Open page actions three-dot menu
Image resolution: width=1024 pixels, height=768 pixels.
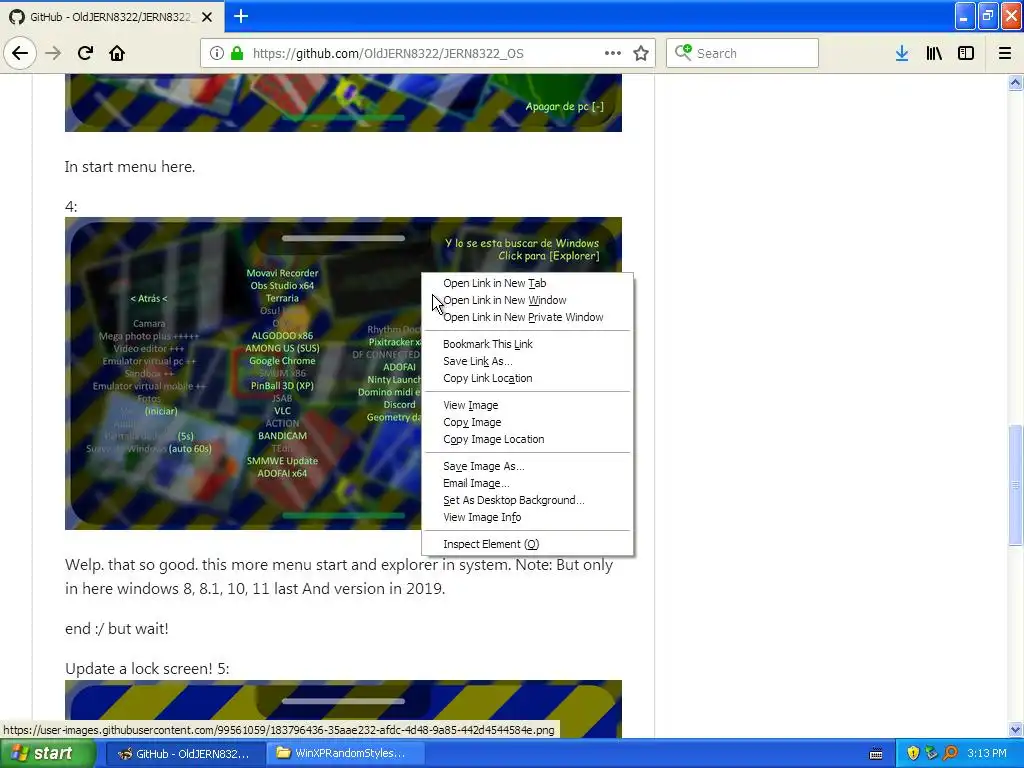612,53
